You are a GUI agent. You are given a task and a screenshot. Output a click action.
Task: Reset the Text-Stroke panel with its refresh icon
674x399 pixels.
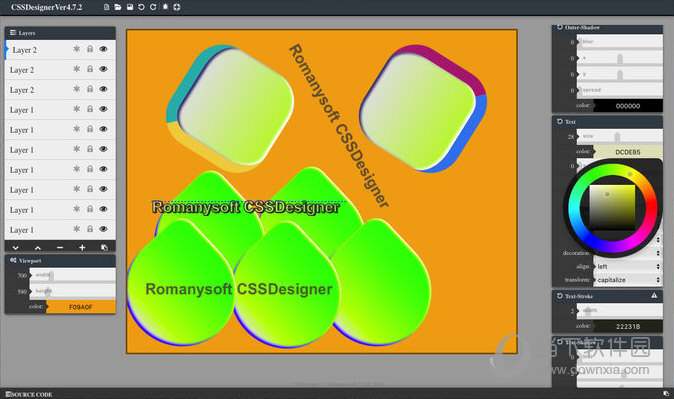[560, 296]
